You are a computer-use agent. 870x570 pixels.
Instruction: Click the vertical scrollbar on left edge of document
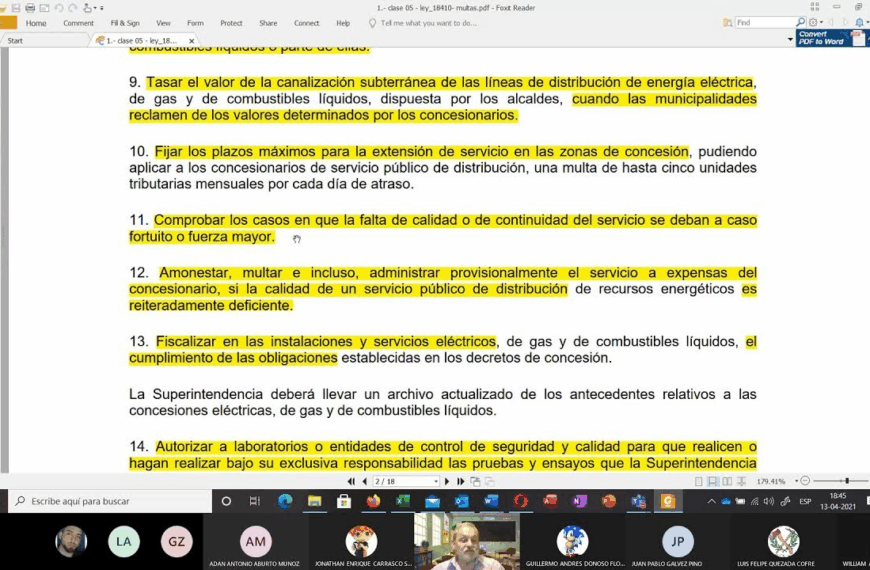[4, 260]
